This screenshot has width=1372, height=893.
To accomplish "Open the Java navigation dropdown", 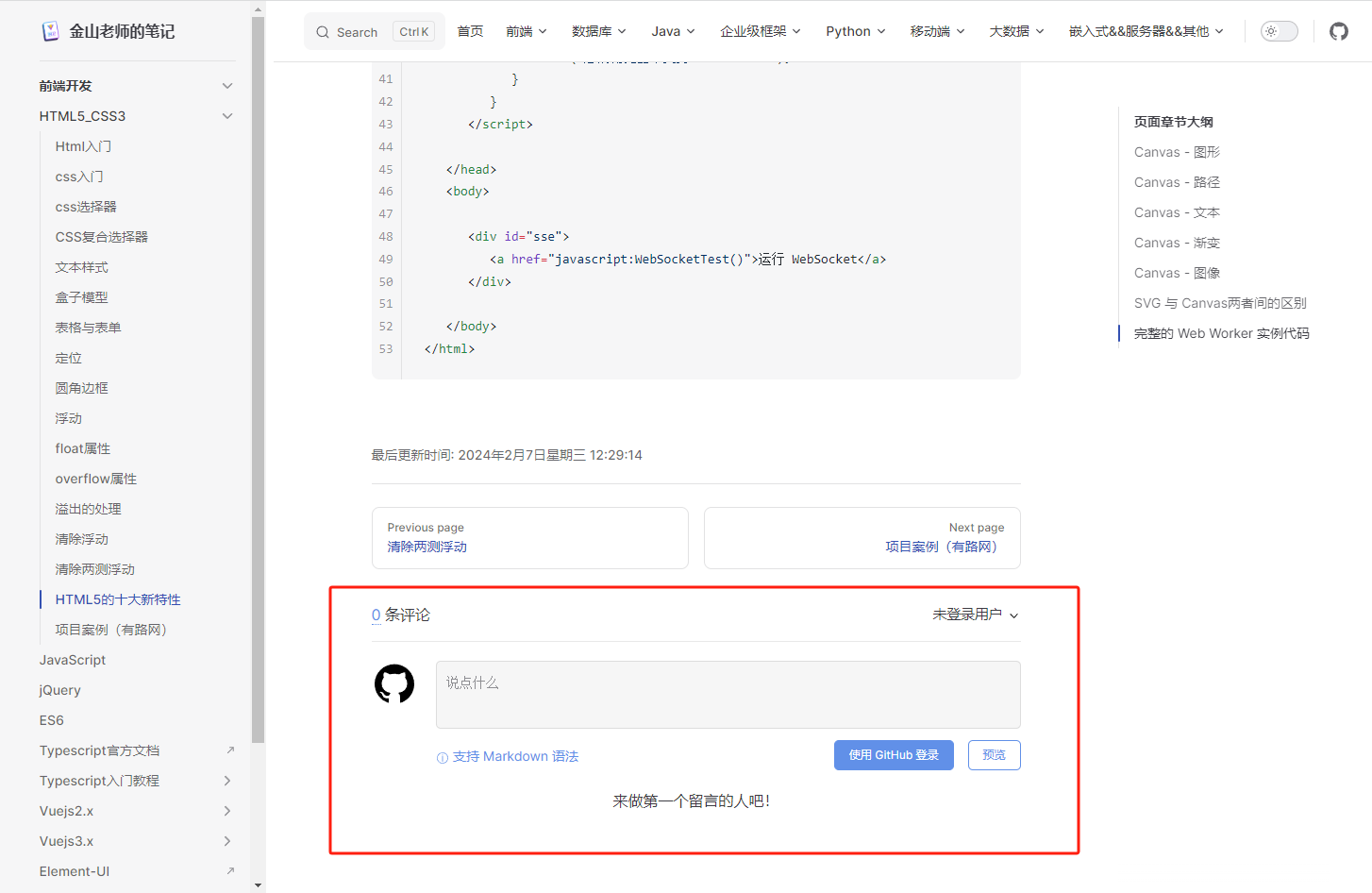I will 674,31.
